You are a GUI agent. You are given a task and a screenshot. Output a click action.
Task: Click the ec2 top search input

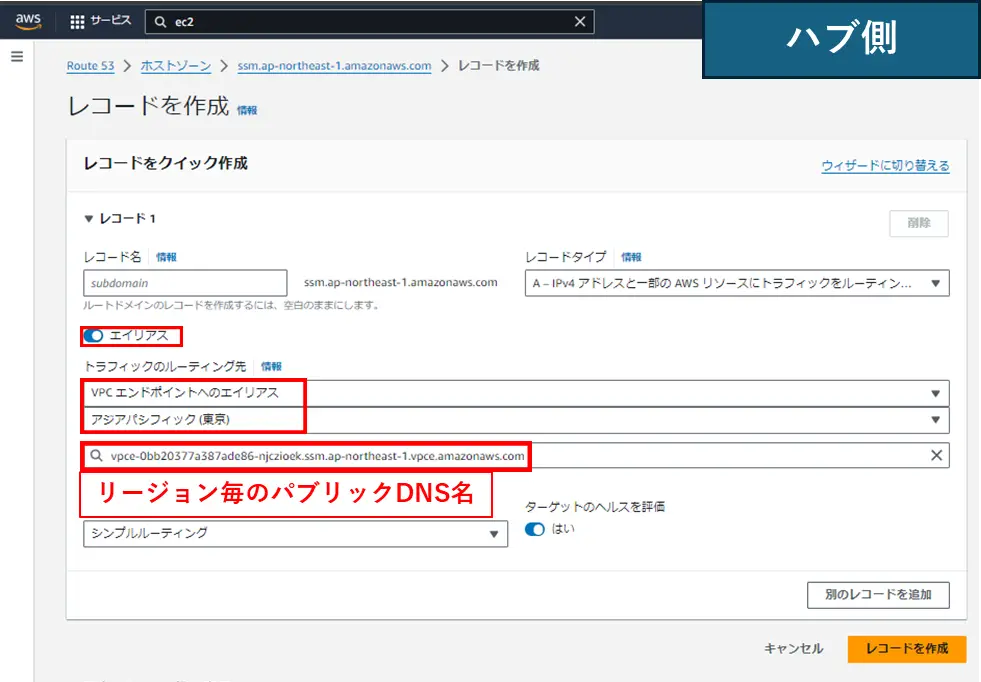click(369, 22)
